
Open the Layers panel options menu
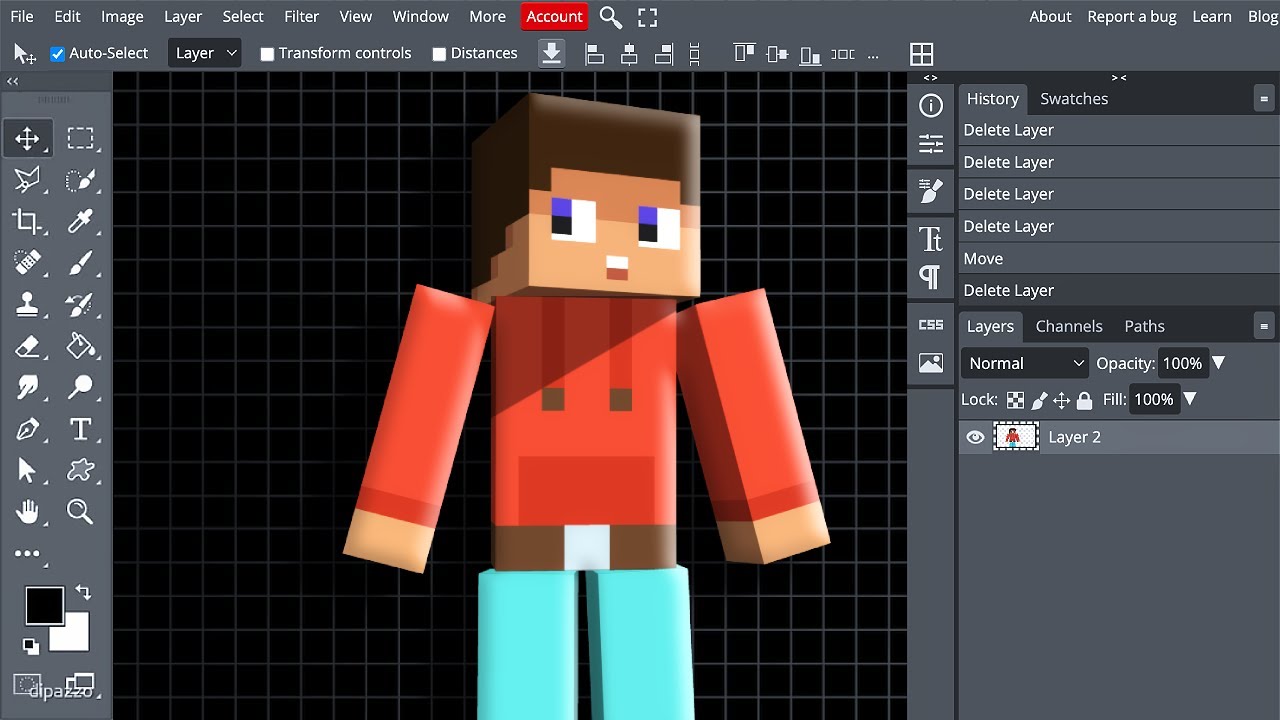coord(1264,326)
